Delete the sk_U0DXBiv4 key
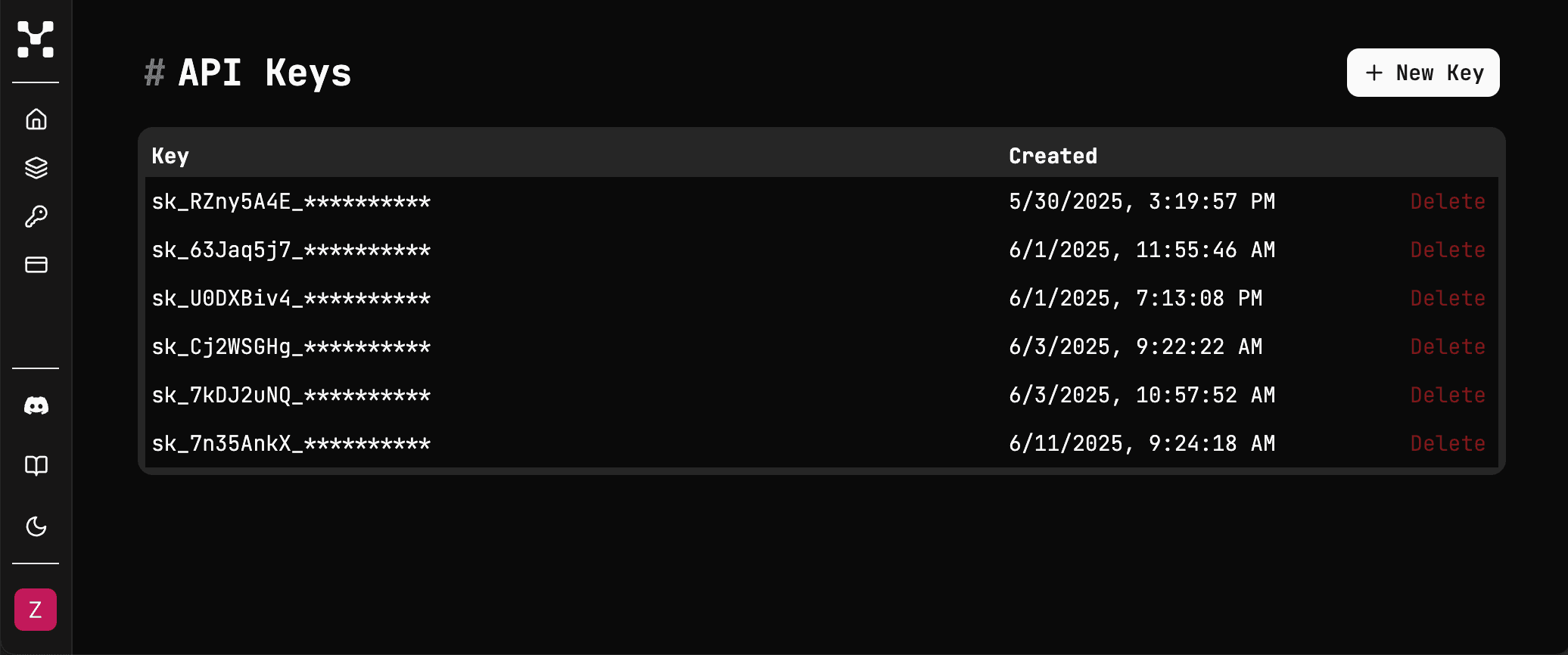 (x=1447, y=299)
